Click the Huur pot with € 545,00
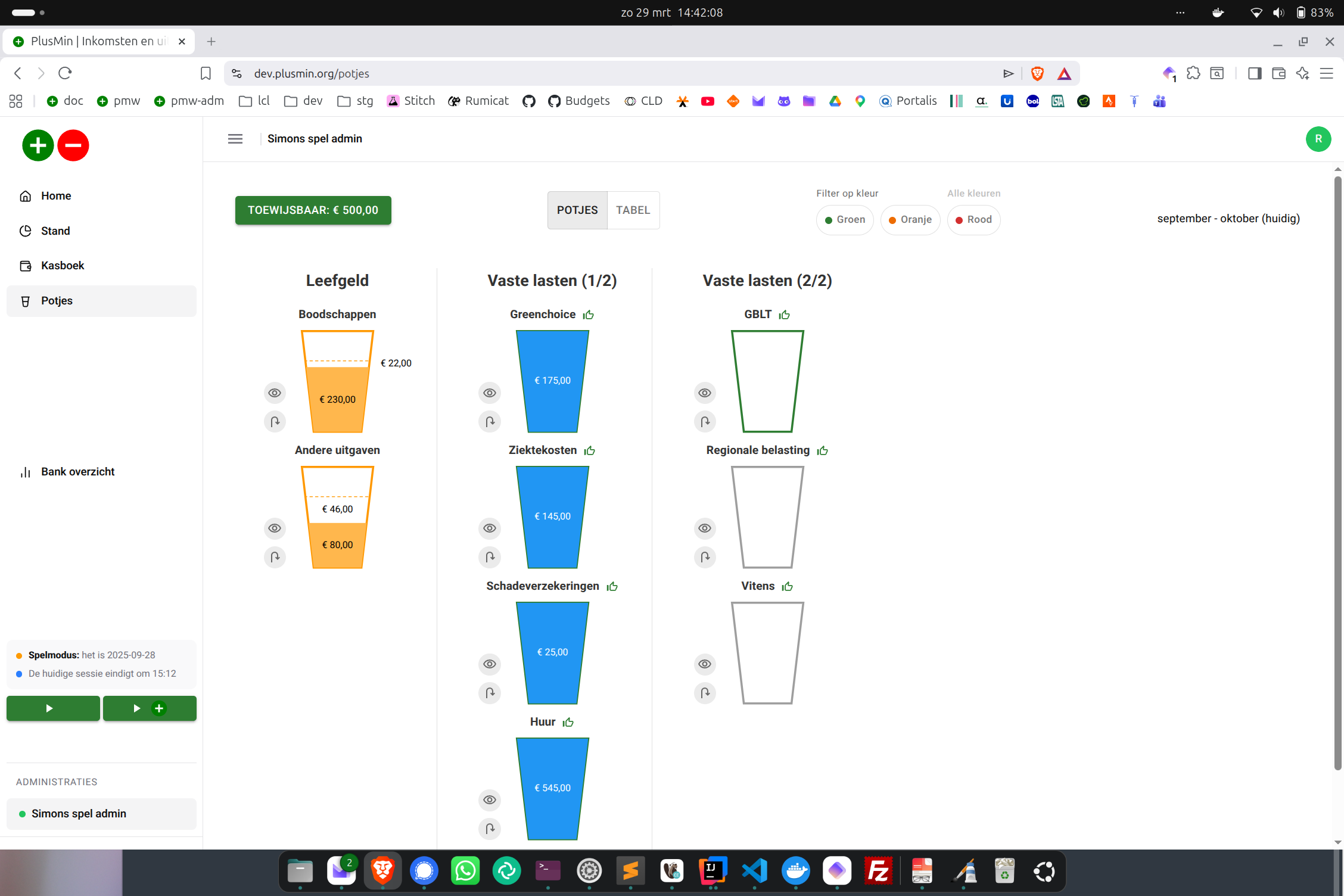Viewport: 1344px width, 896px height. (x=552, y=788)
